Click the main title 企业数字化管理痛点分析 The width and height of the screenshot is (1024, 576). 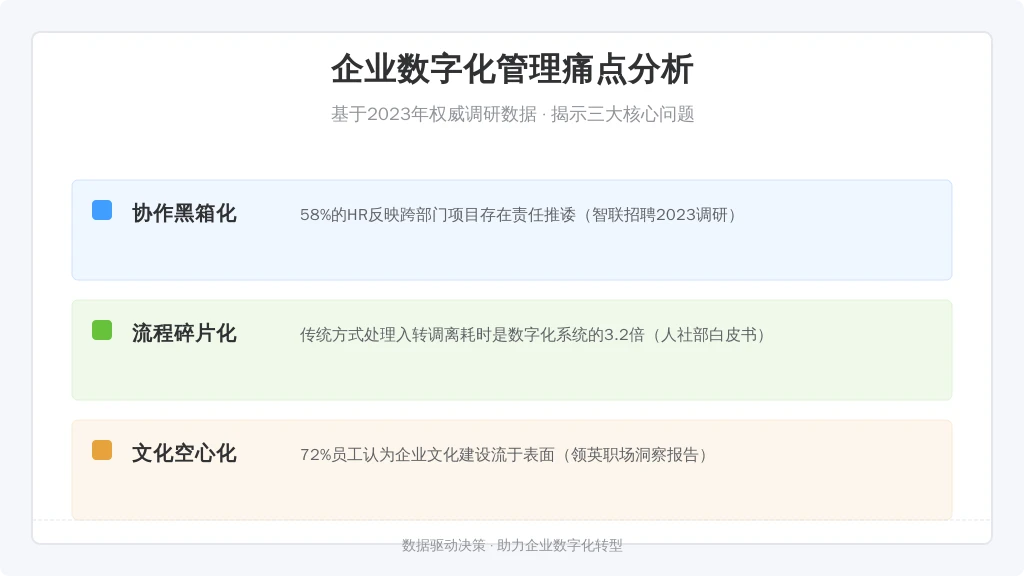click(512, 69)
